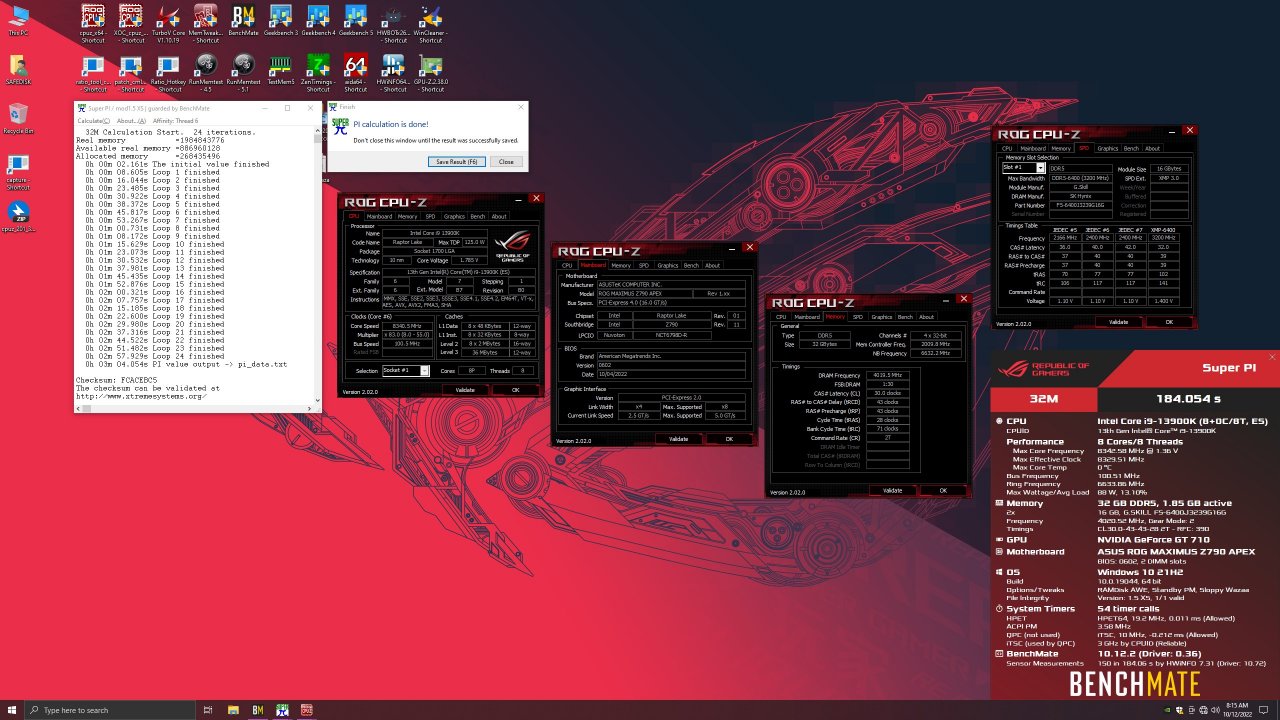Click Validate in CPU-Z CPU window
The image size is (1280, 720).
[x=464, y=390]
